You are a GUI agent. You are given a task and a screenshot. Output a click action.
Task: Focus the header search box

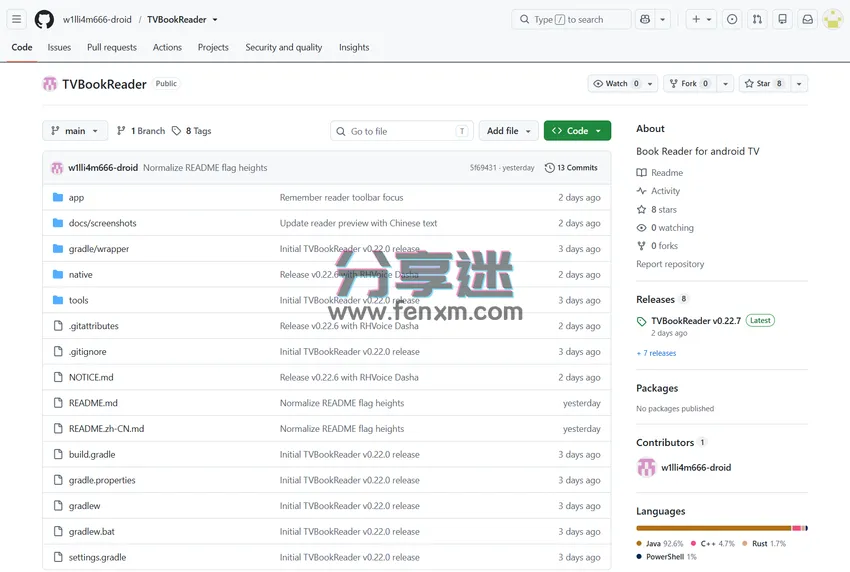571,20
